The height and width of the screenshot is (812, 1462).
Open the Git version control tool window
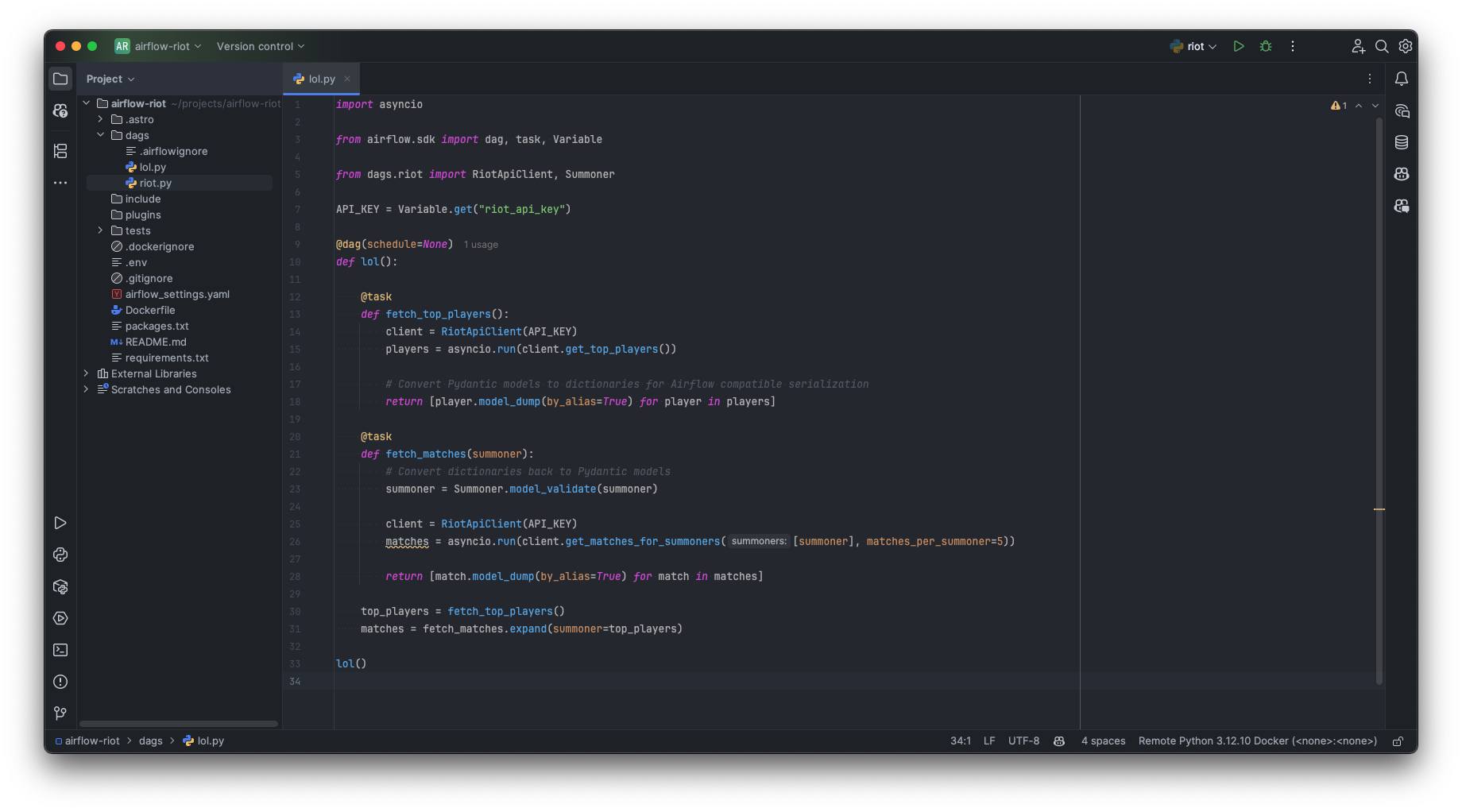60,713
